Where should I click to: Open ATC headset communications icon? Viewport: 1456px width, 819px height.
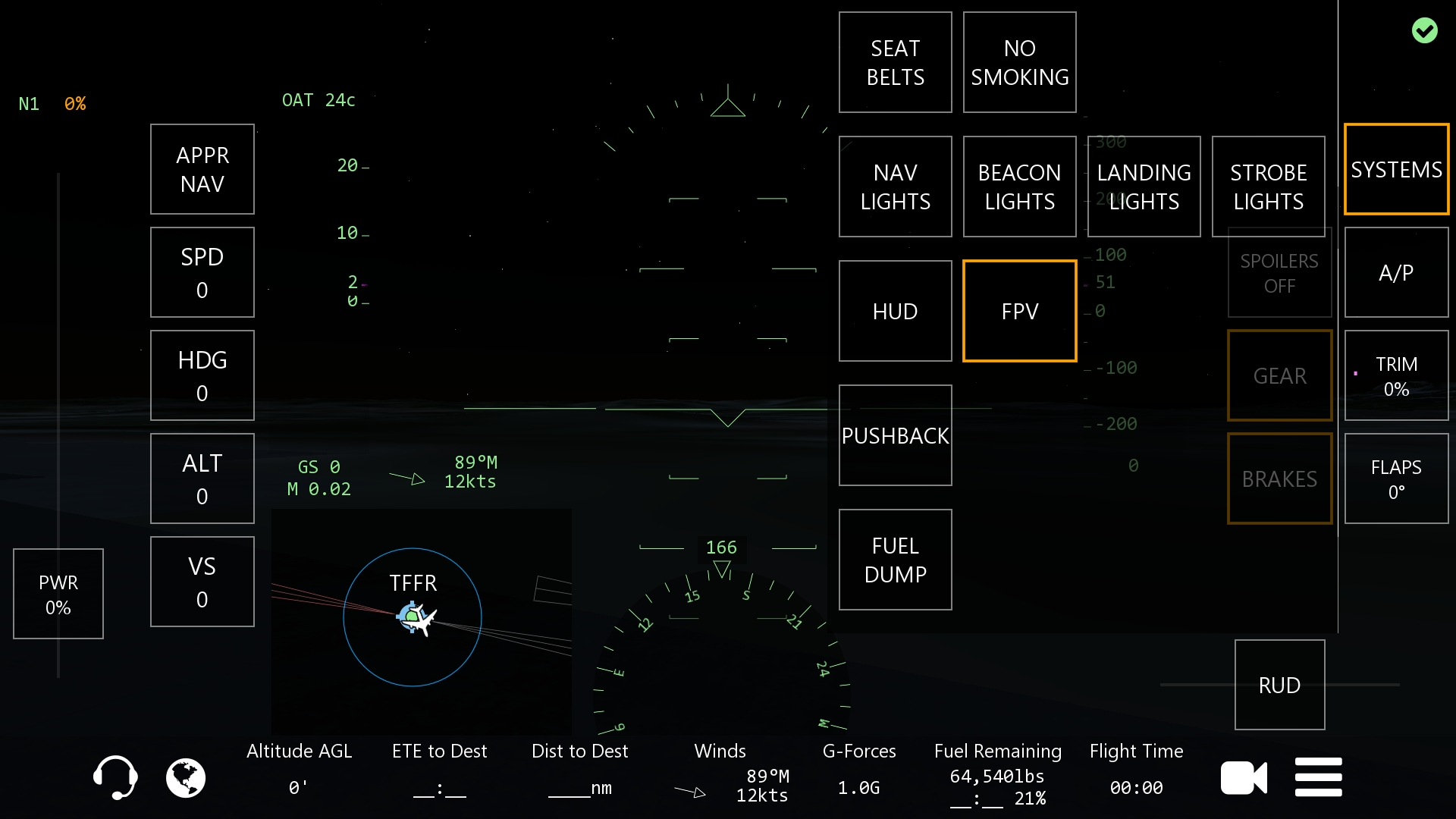click(115, 777)
